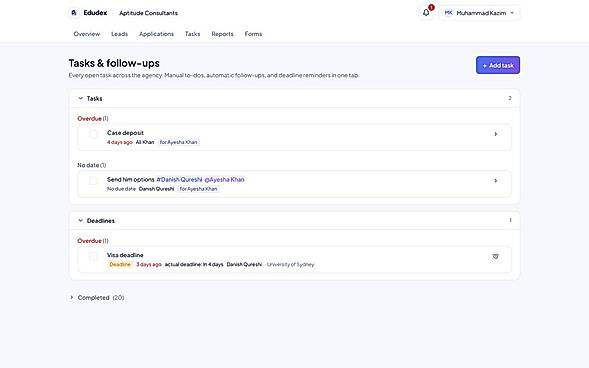Viewport: 589px width, 368px height.
Task: Click the No due date label
Action: coord(121,189)
